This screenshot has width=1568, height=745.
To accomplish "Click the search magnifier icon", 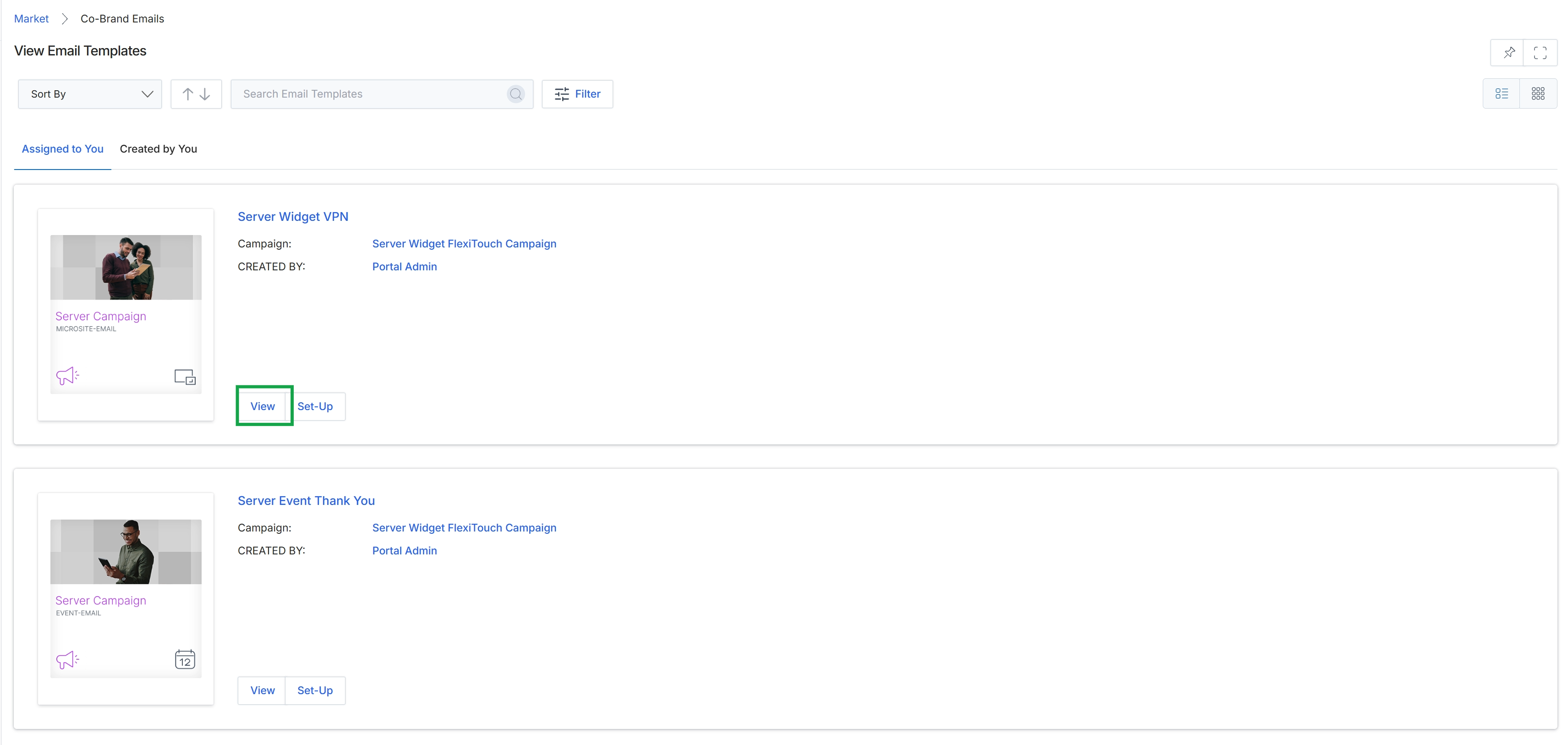I will pos(515,94).
